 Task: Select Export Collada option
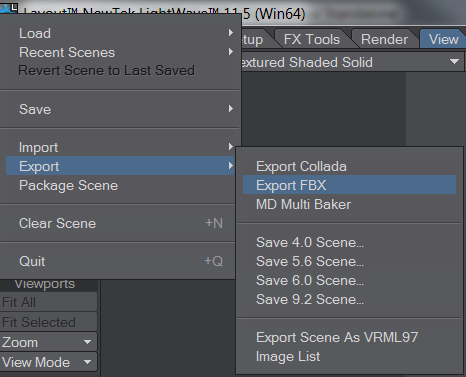pyautogui.click(x=349, y=166)
